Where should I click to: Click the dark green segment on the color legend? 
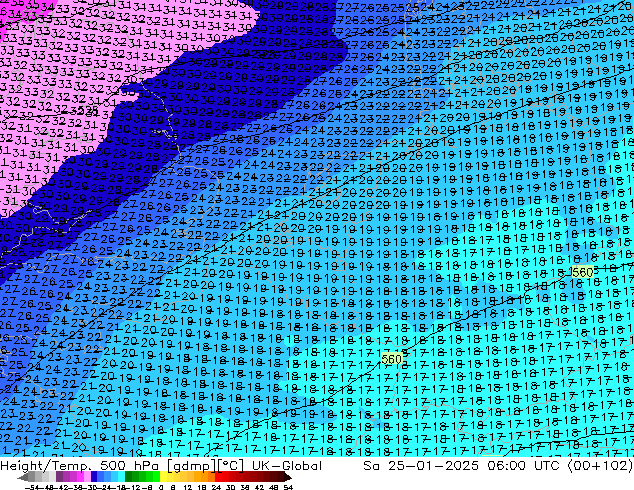tap(129, 477)
